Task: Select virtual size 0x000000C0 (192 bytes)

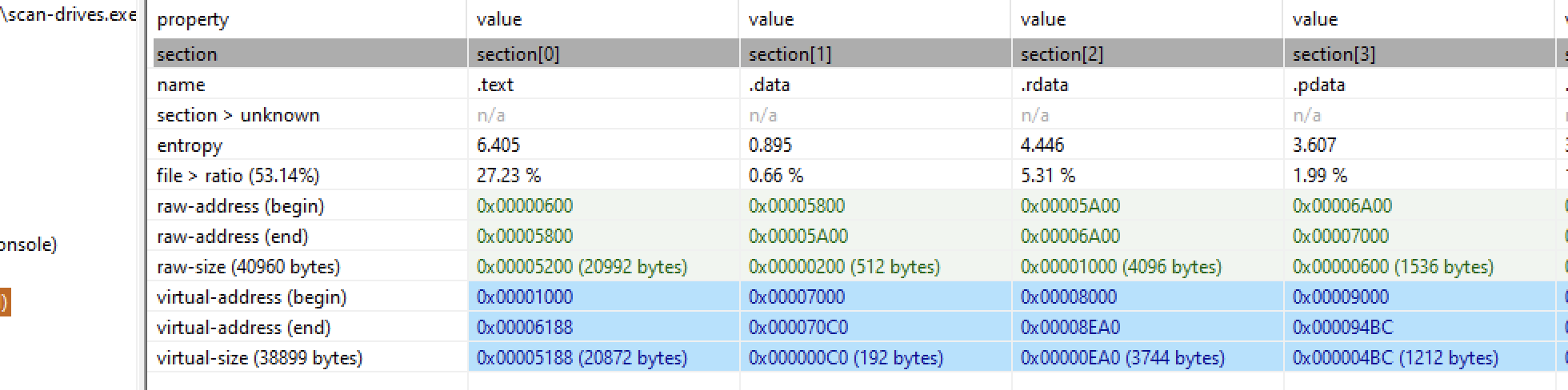Action: click(846, 358)
